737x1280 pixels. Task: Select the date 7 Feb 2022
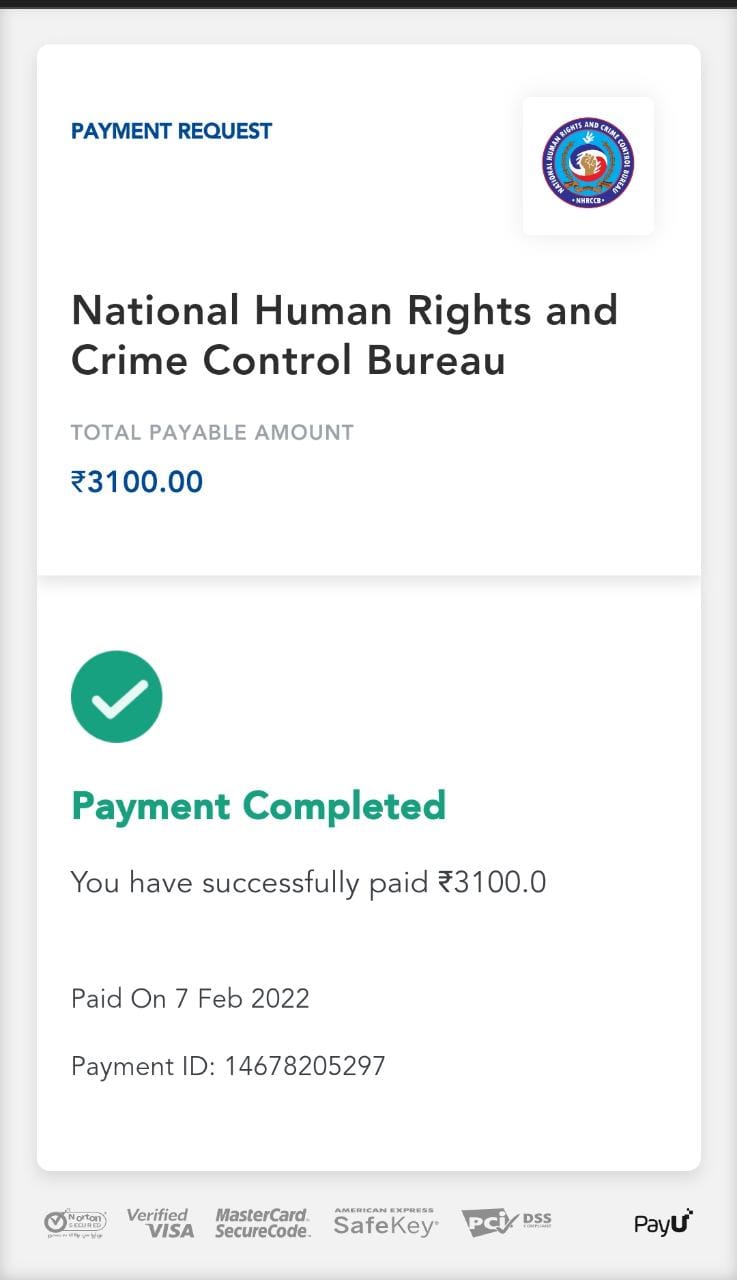242,998
